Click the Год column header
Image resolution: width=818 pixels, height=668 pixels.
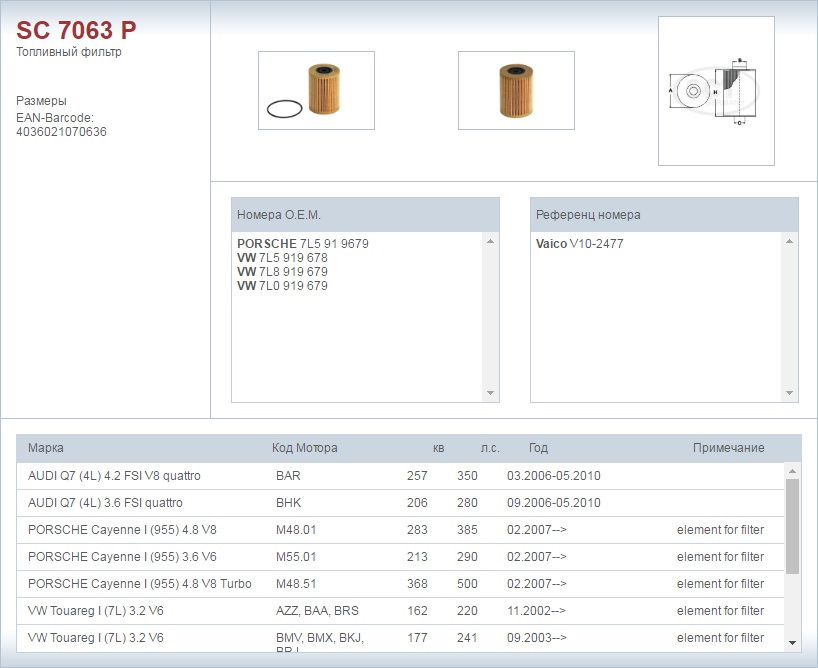pos(540,447)
